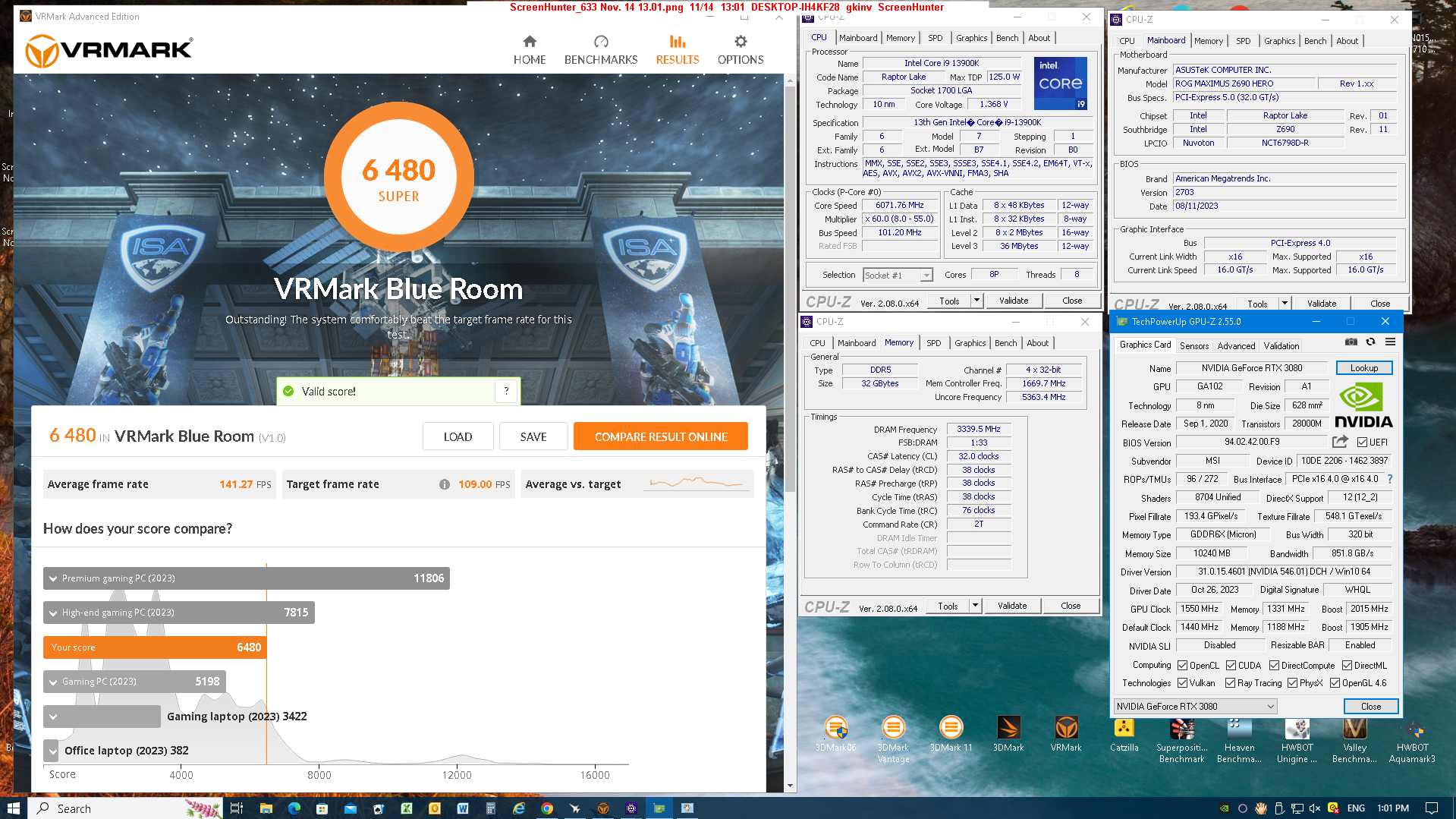Open Excel from the taskbar
The height and width of the screenshot is (819, 1456).
[407, 808]
